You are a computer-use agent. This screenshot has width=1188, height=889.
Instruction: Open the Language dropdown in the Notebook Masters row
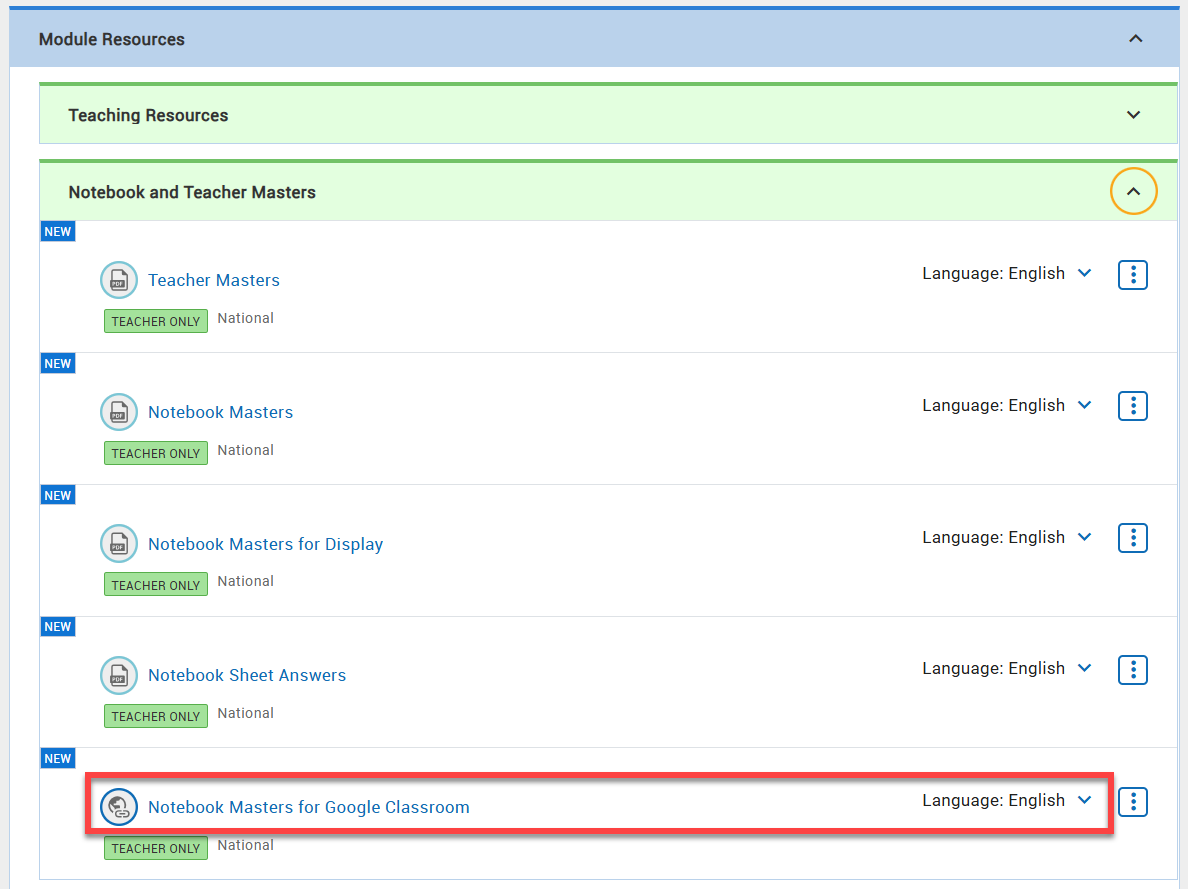pos(1007,405)
